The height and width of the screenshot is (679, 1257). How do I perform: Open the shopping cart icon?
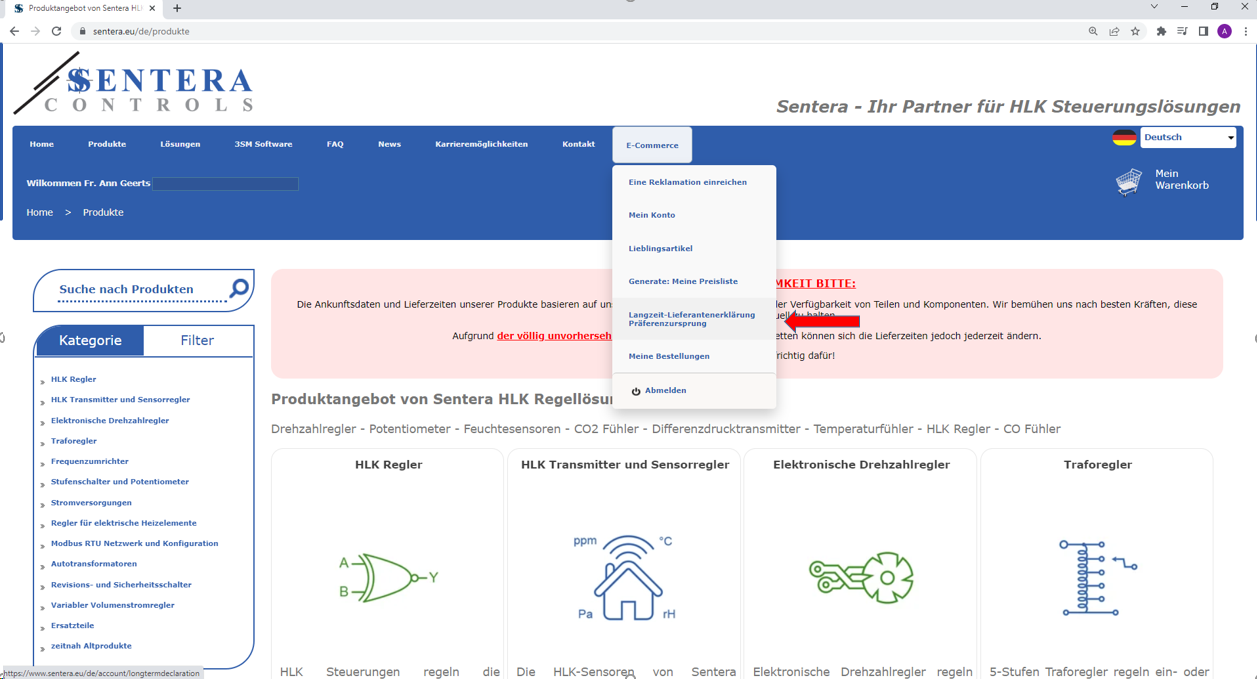pos(1129,181)
